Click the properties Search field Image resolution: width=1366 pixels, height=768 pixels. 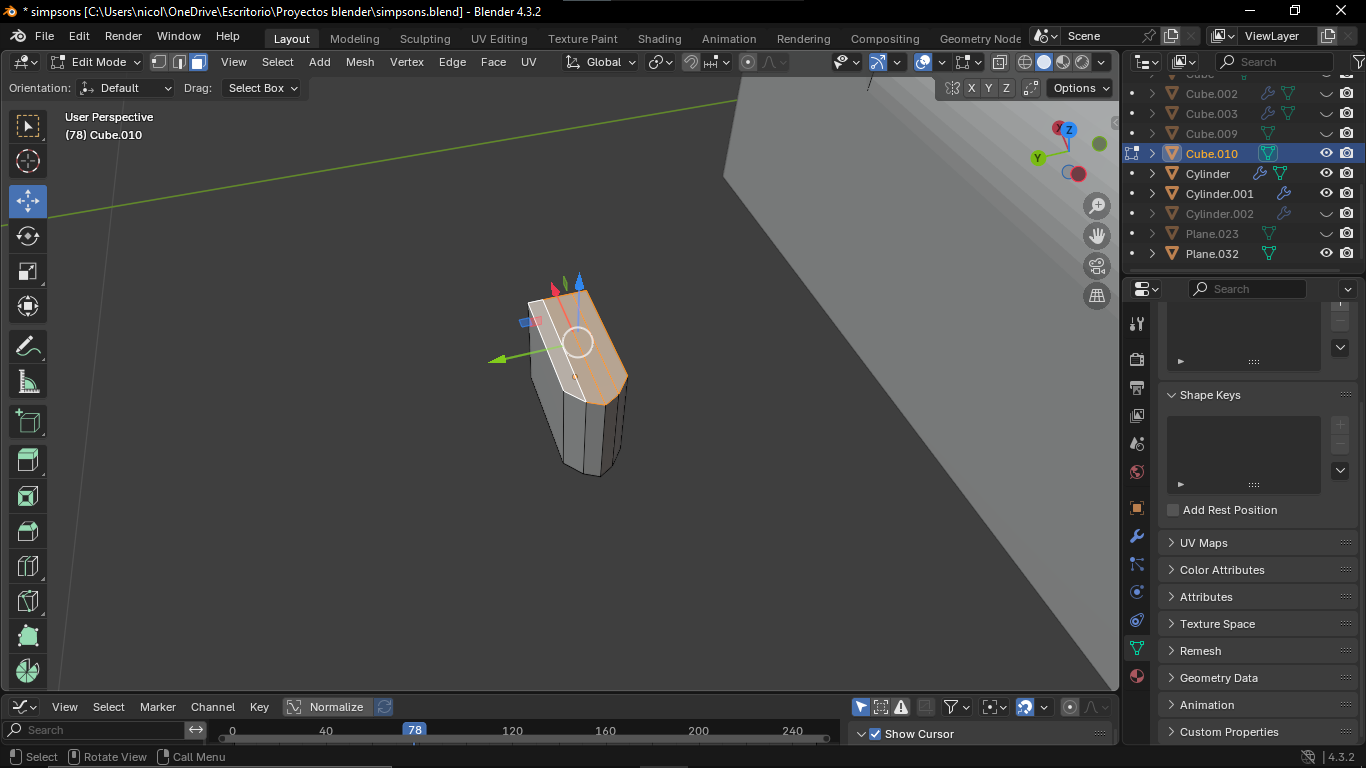pos(1247,289)
